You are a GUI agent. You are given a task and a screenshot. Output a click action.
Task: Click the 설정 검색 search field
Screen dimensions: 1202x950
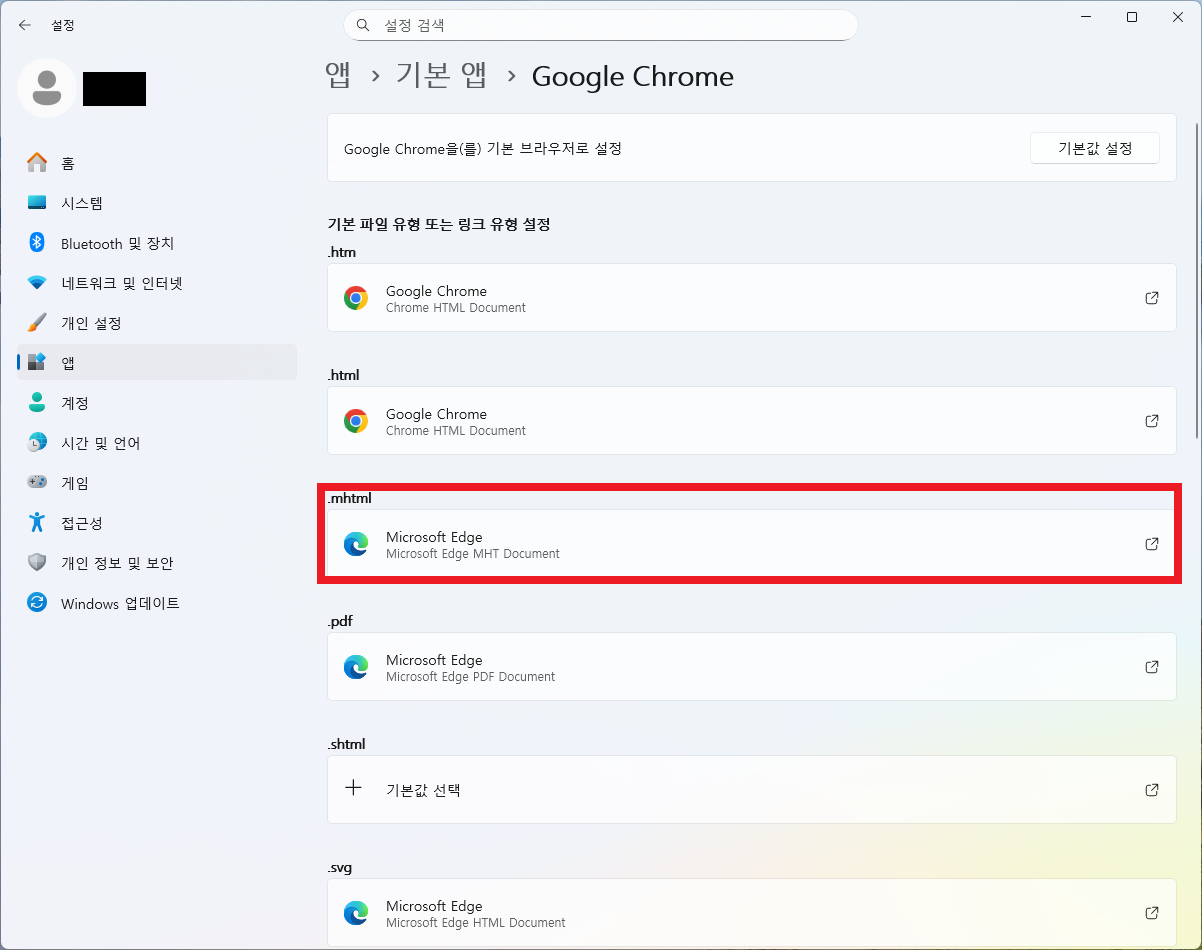pos(600,25)
